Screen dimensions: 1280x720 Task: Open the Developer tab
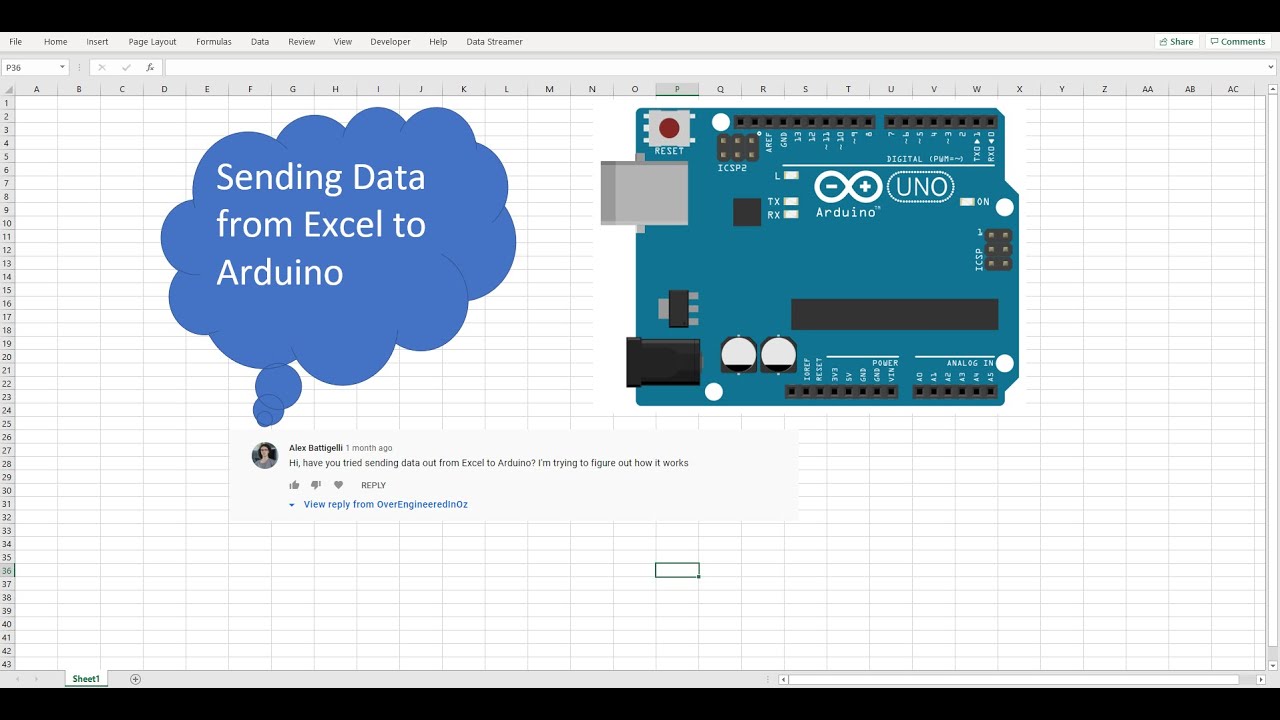pos(390,42)
